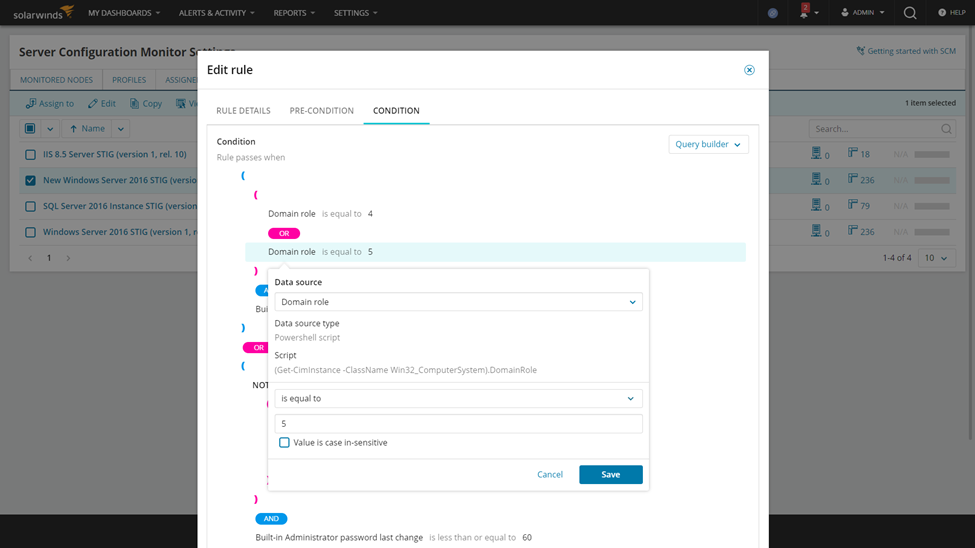Click the pink OR operator between Domain role conditions
This screenshot has width=975, height=548.
284,233
